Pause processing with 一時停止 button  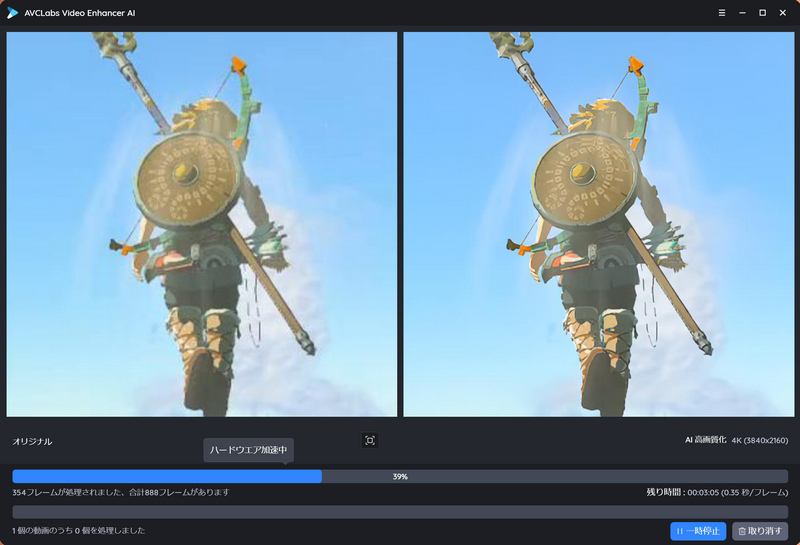(698, 531)
